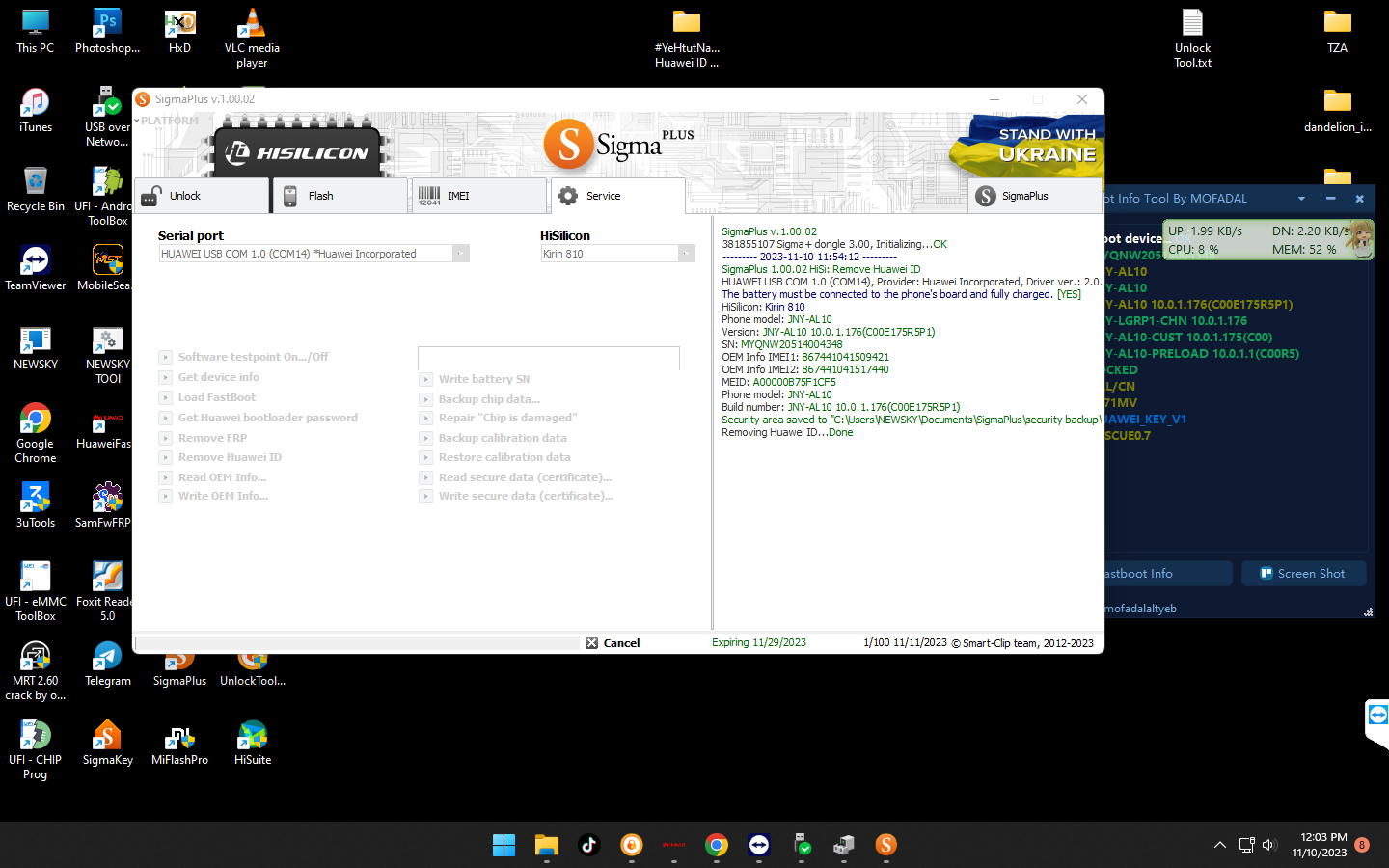The image size is (1389, 868).
Task: Open the taskbar clock showing 12:03 PM
Action: coord(1321,845)
